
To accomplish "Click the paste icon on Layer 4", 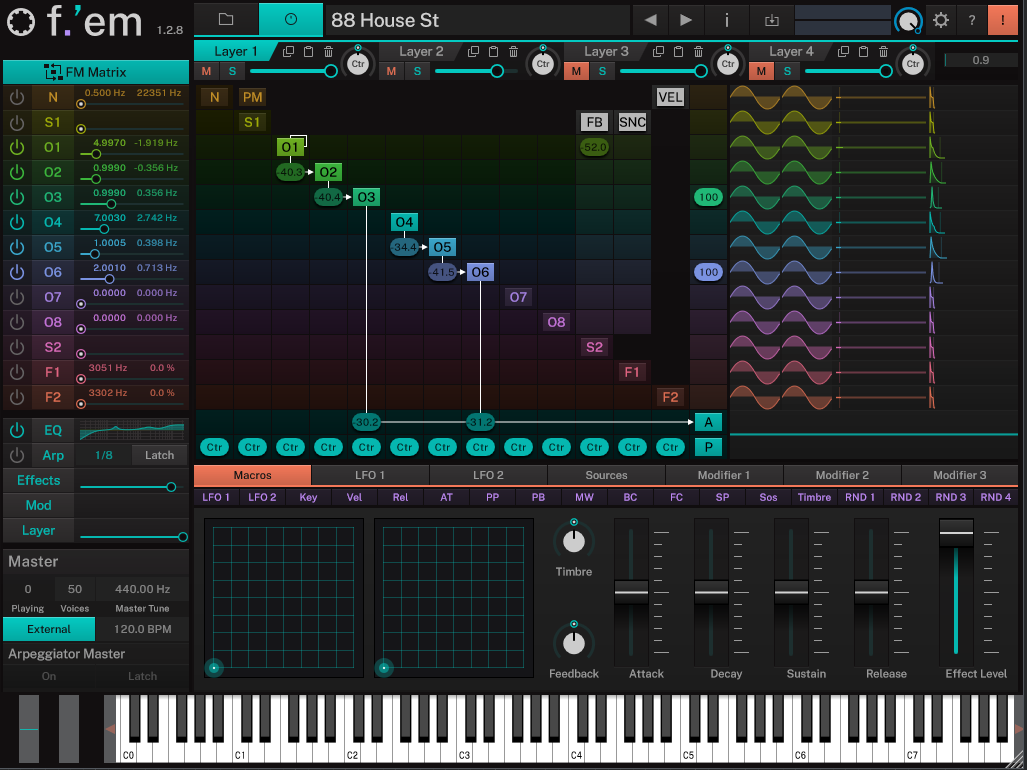I will (x=861, y=51).
